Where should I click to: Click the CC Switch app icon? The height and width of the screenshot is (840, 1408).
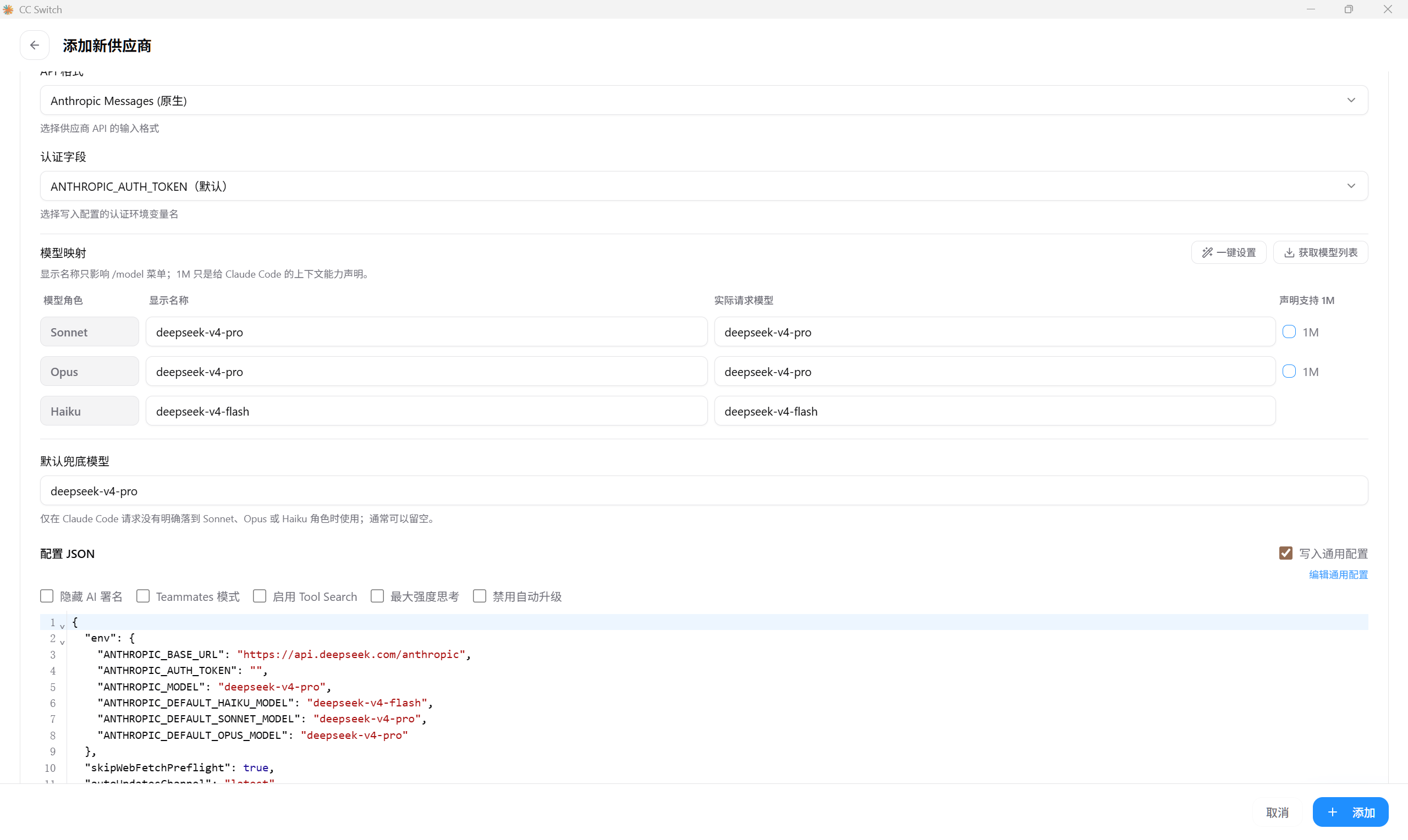point(8,10)
